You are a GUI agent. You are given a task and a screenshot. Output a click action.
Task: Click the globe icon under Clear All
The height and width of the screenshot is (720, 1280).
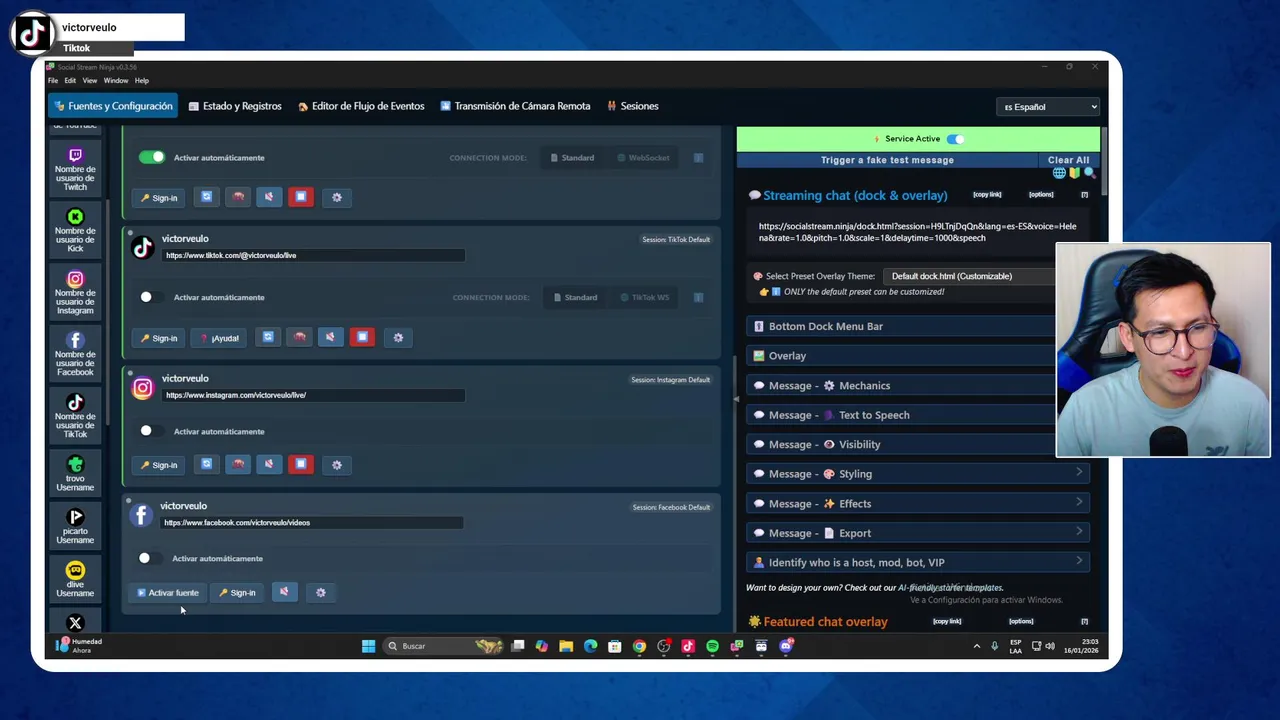click(x=1059, y=173)
